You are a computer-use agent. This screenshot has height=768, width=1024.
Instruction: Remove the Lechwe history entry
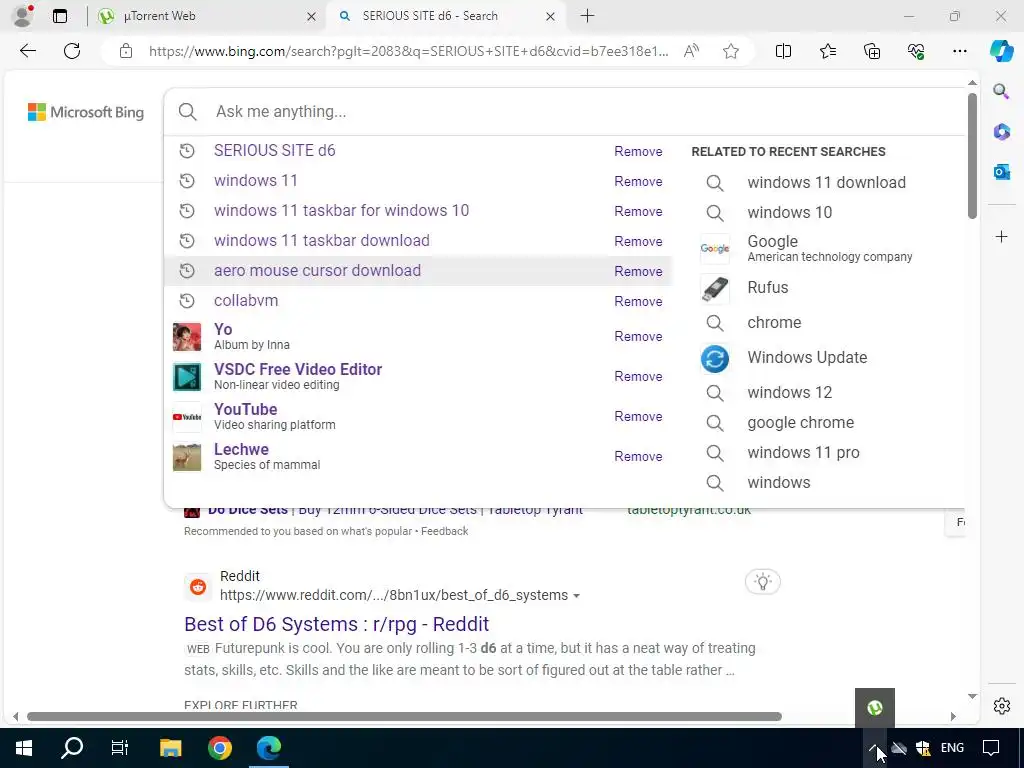point(638,456)
